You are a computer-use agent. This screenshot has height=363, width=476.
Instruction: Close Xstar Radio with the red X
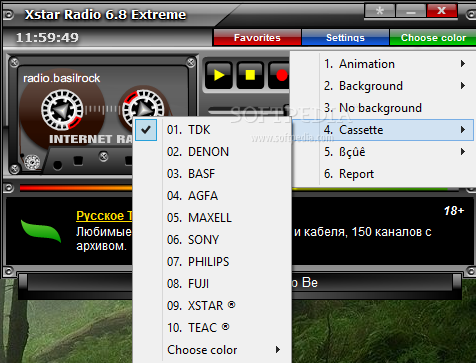click(x=442, y=11)
